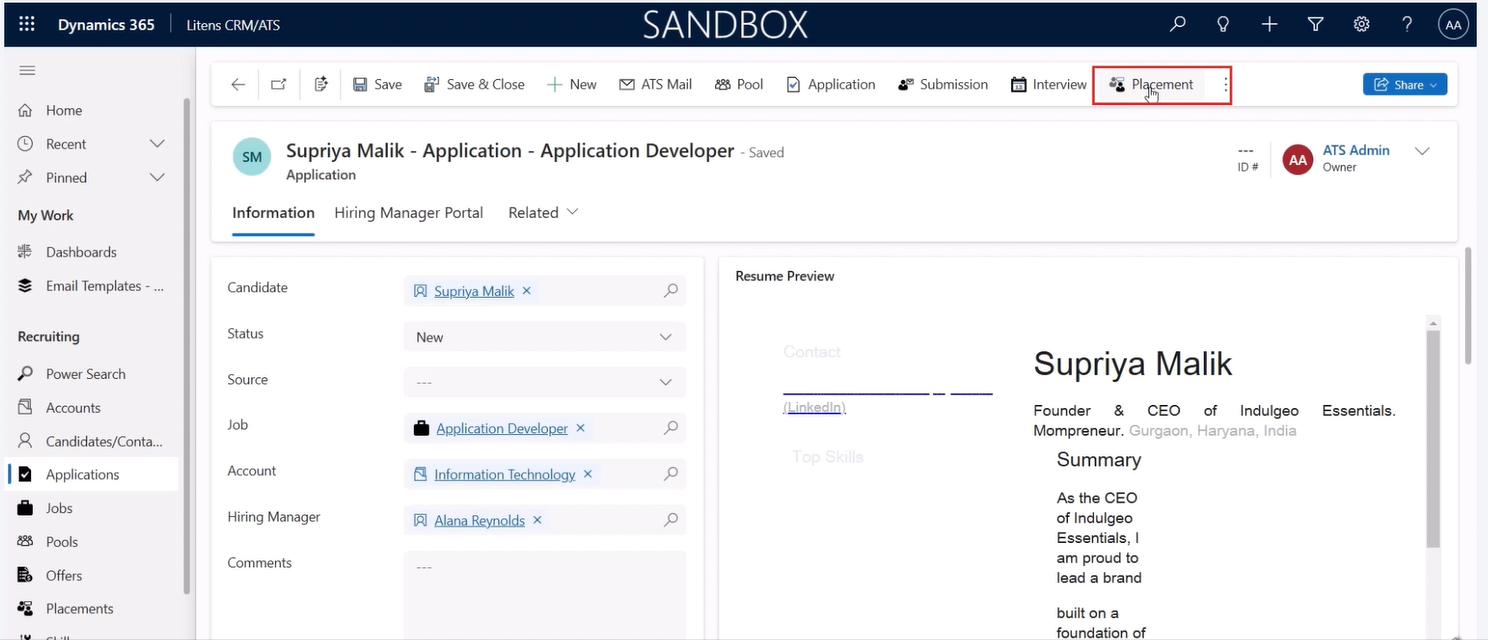Click the Submission toolbar button

(x=943, y=85)
